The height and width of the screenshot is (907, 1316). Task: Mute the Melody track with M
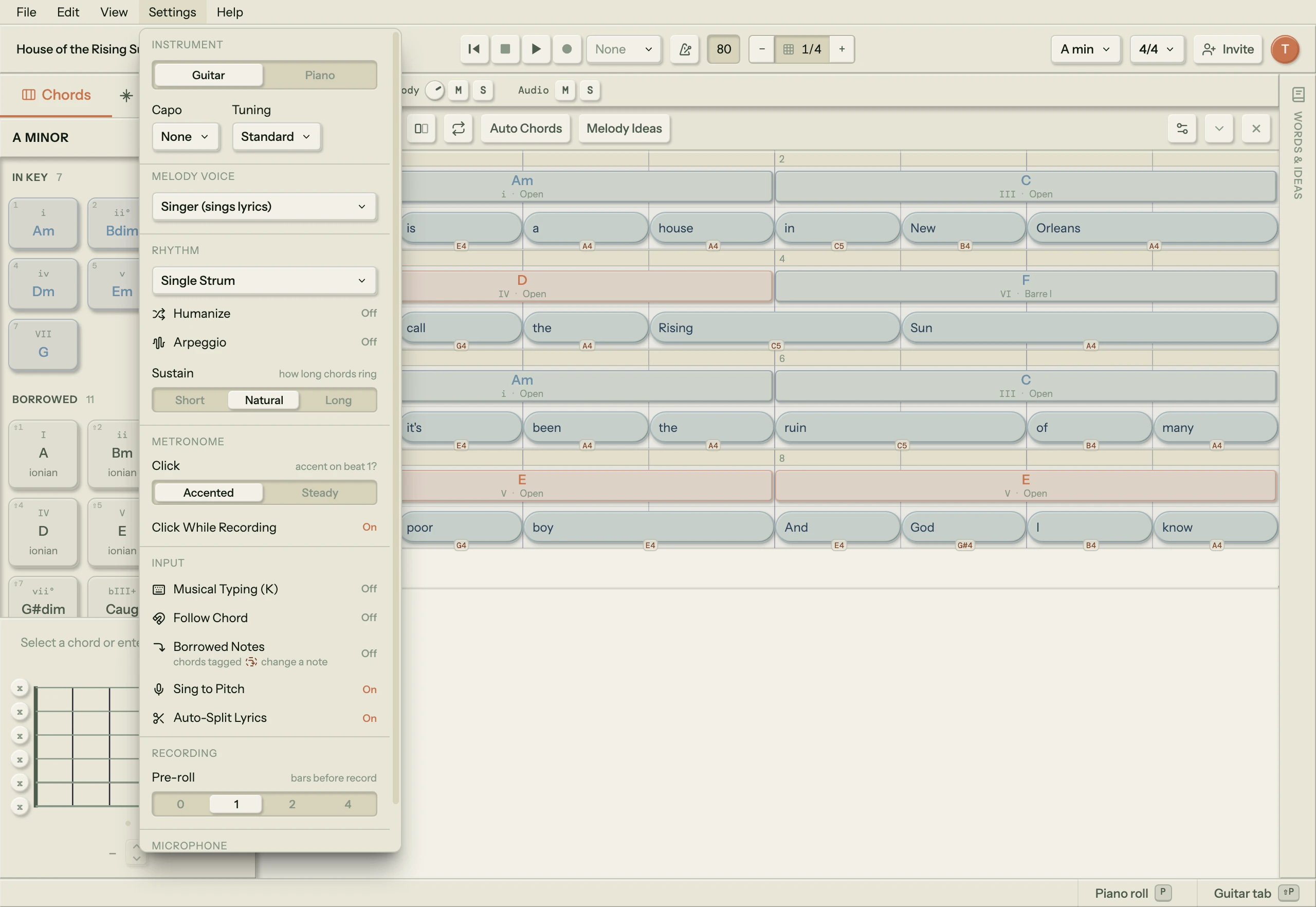click(458, 90)
